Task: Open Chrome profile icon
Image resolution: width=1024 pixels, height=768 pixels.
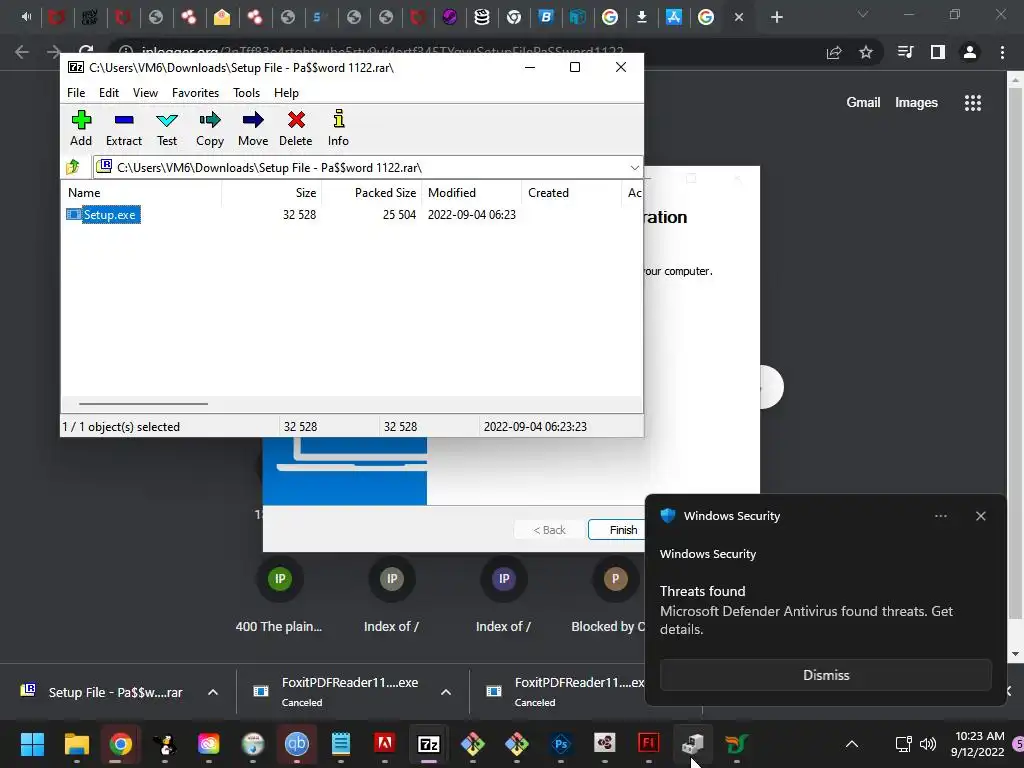Action: (x=970, y=52)
